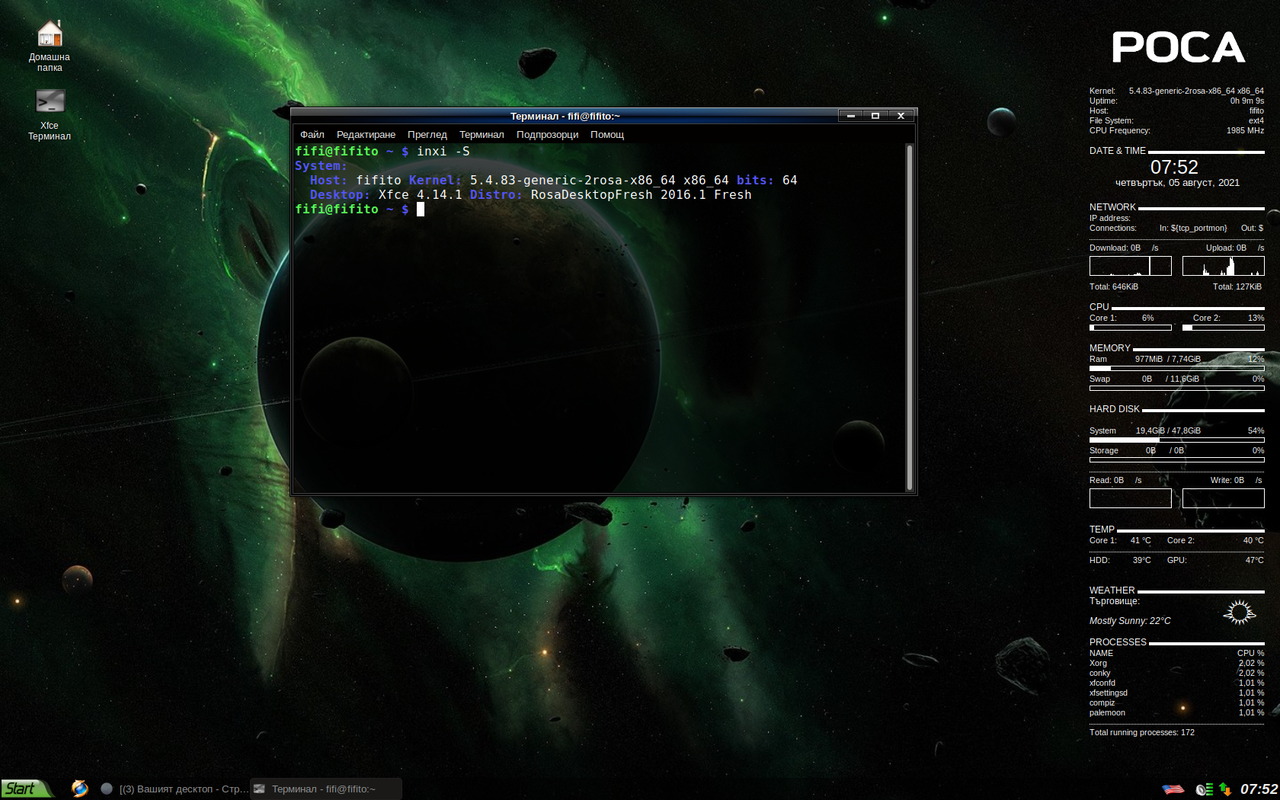
Task: Click the System hard disk usage bar
Action: tap(1177, 439)
